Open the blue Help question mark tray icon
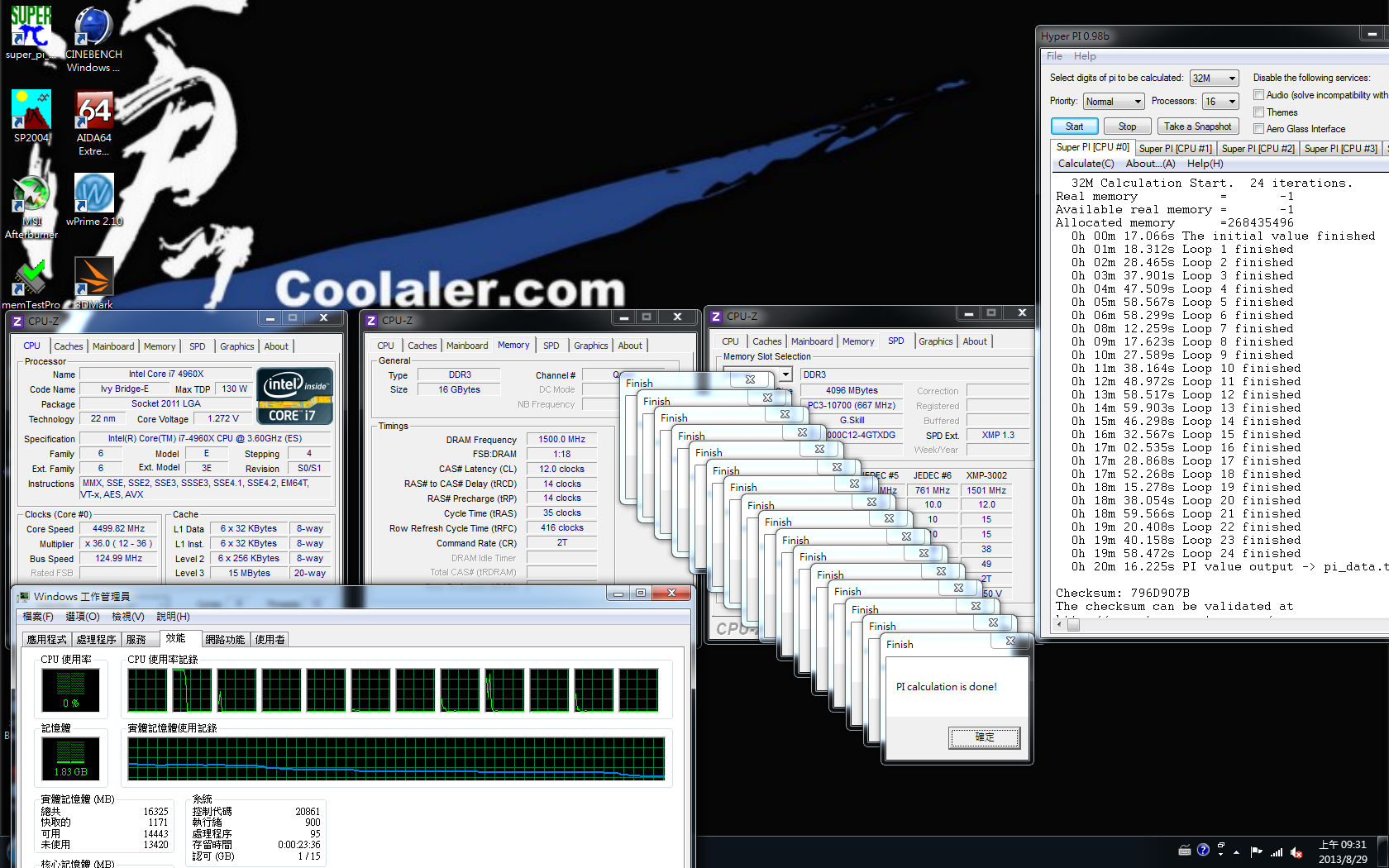 coord(1203,850)
